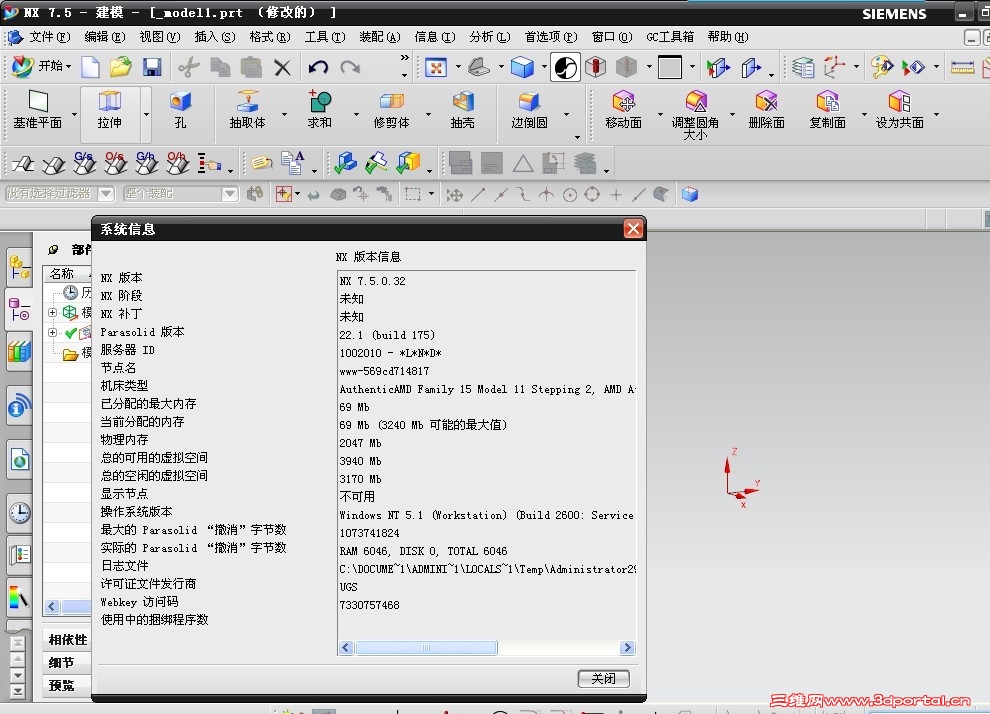990x714 pixels.
Task: Click the Fit view icon
Action: click(436, 67)
